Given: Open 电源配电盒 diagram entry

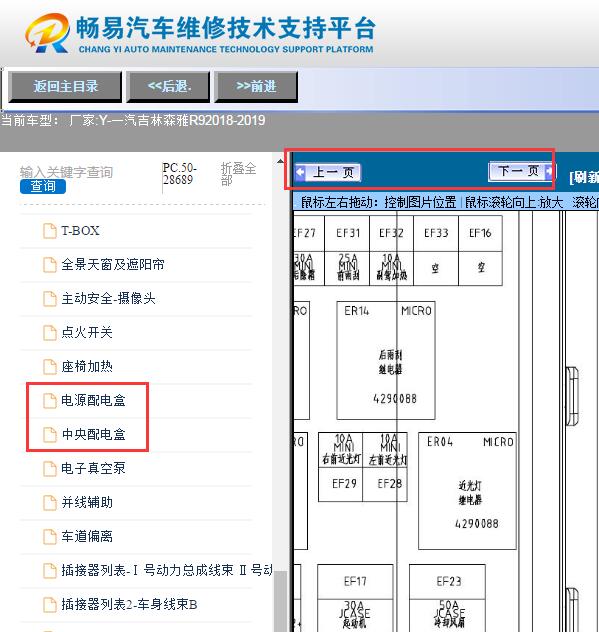Looking at the screenshot, I should (x=93, y=400).
